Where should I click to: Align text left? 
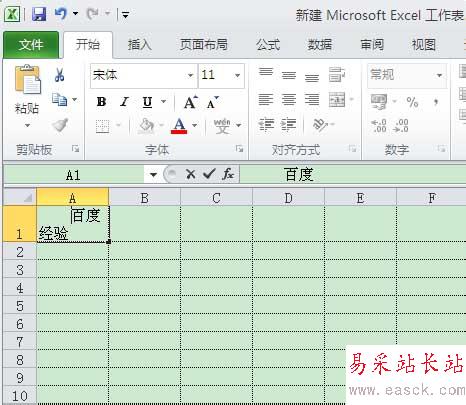pos(266,100)
